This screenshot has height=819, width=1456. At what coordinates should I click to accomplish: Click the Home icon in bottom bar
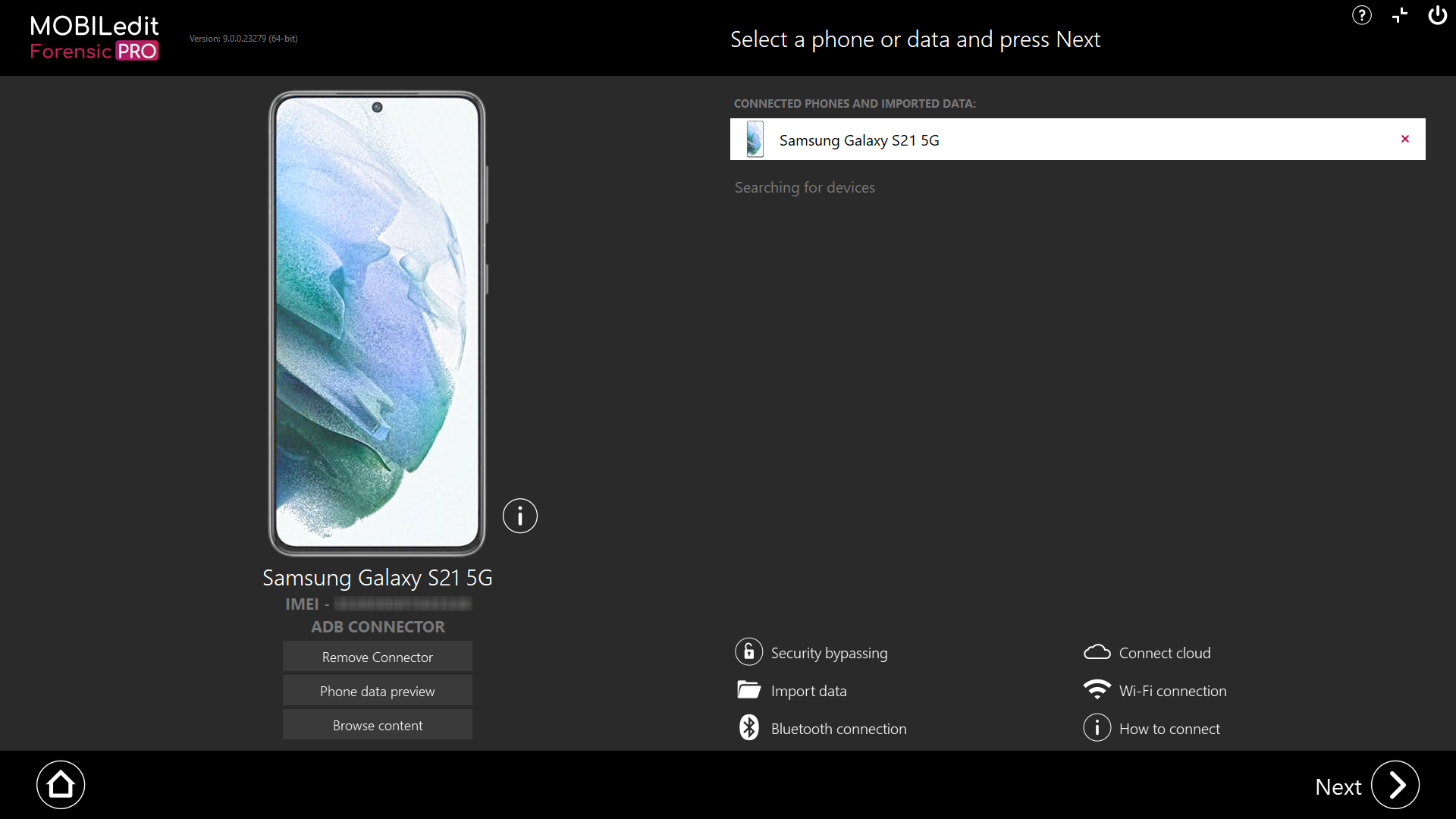(61, 785)
